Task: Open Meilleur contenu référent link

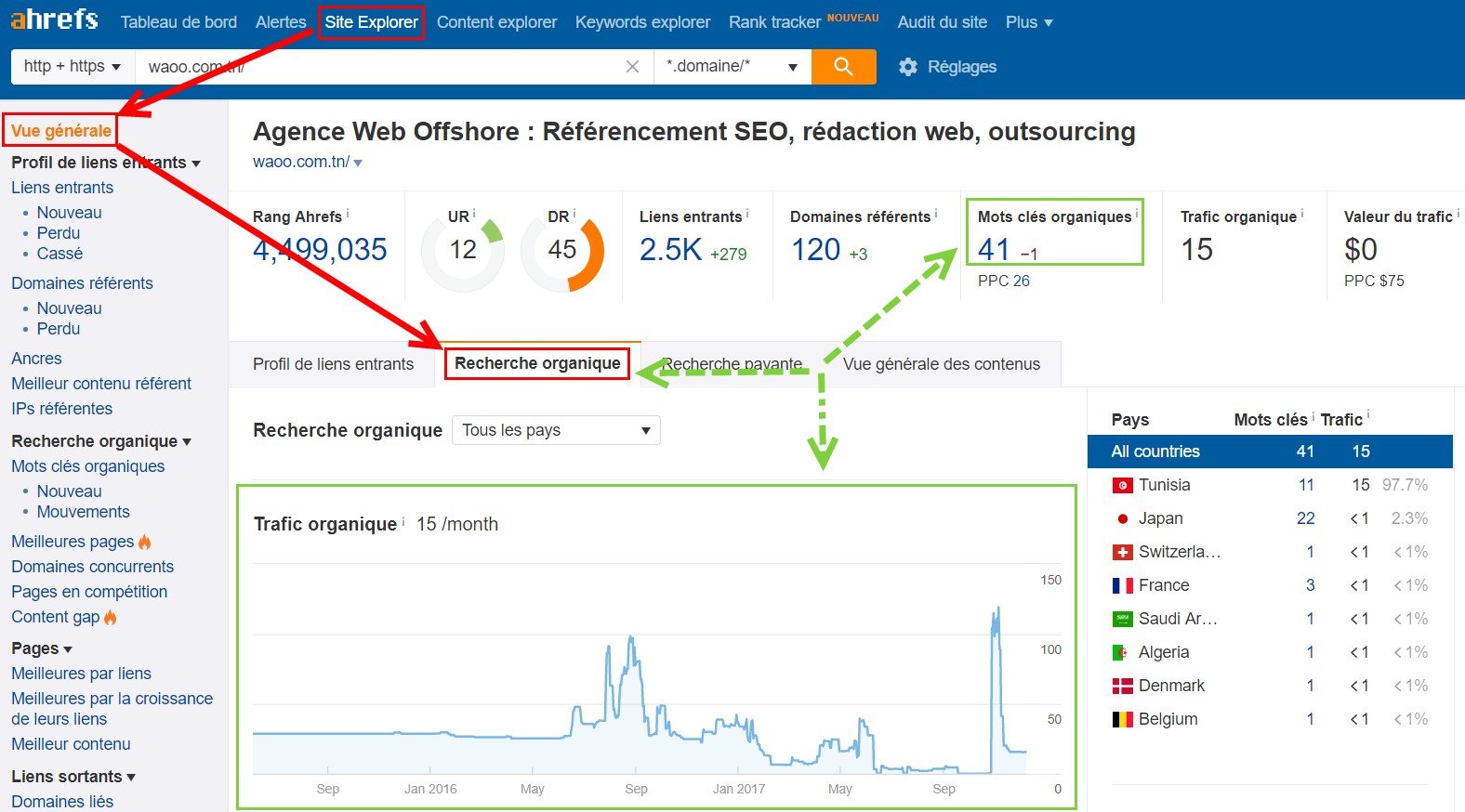Action: pyautogui.click(x=101, y=384)
